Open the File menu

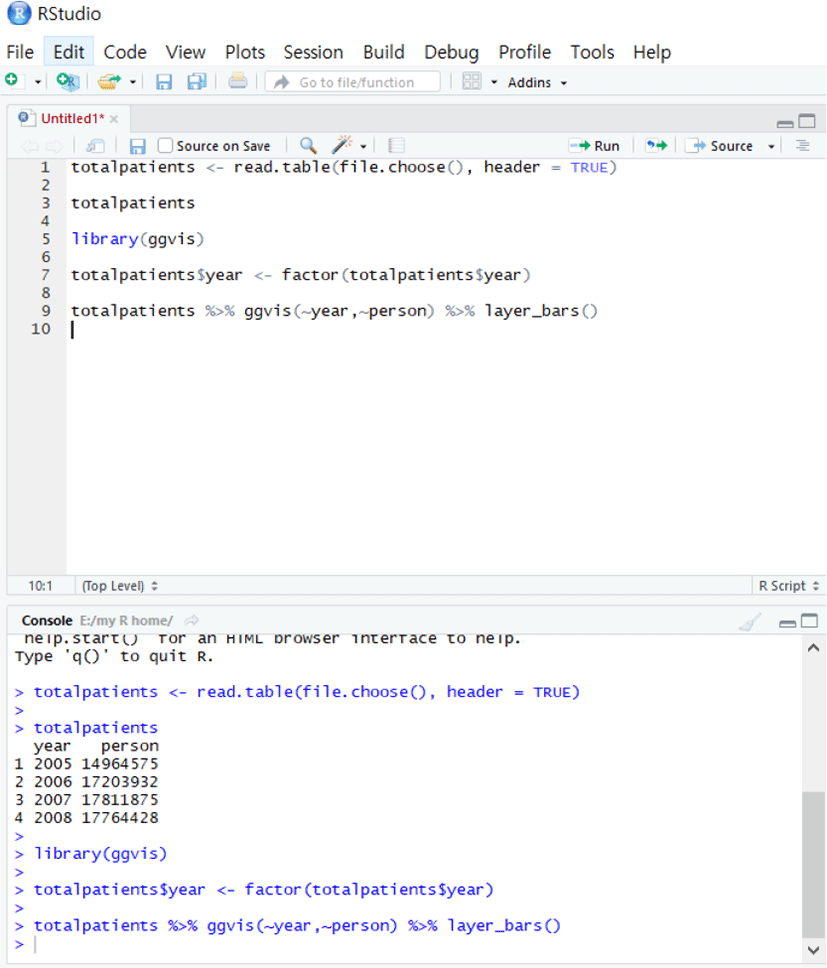coord(20,52)
